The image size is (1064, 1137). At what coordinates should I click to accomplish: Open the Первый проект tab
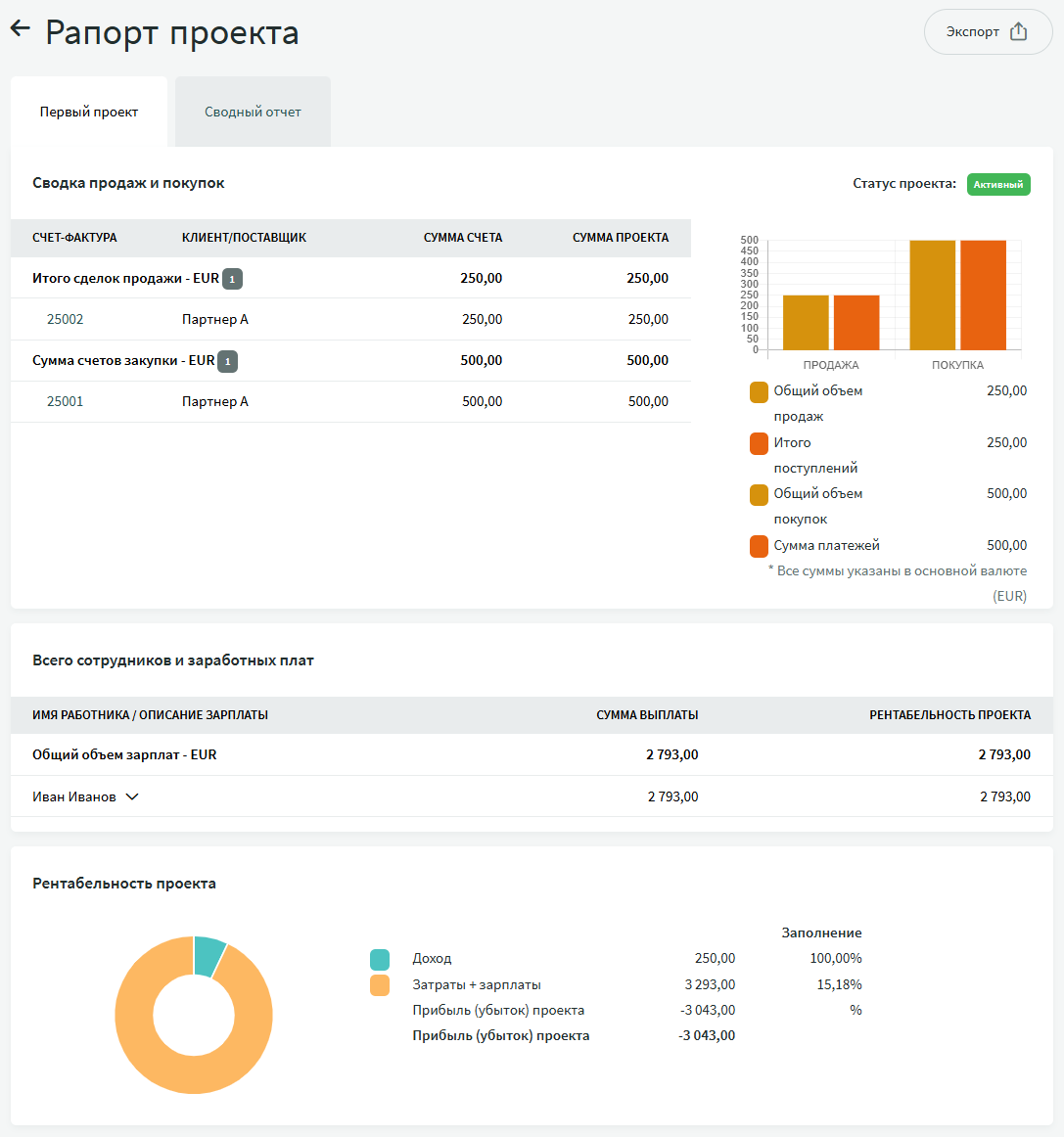89,112
